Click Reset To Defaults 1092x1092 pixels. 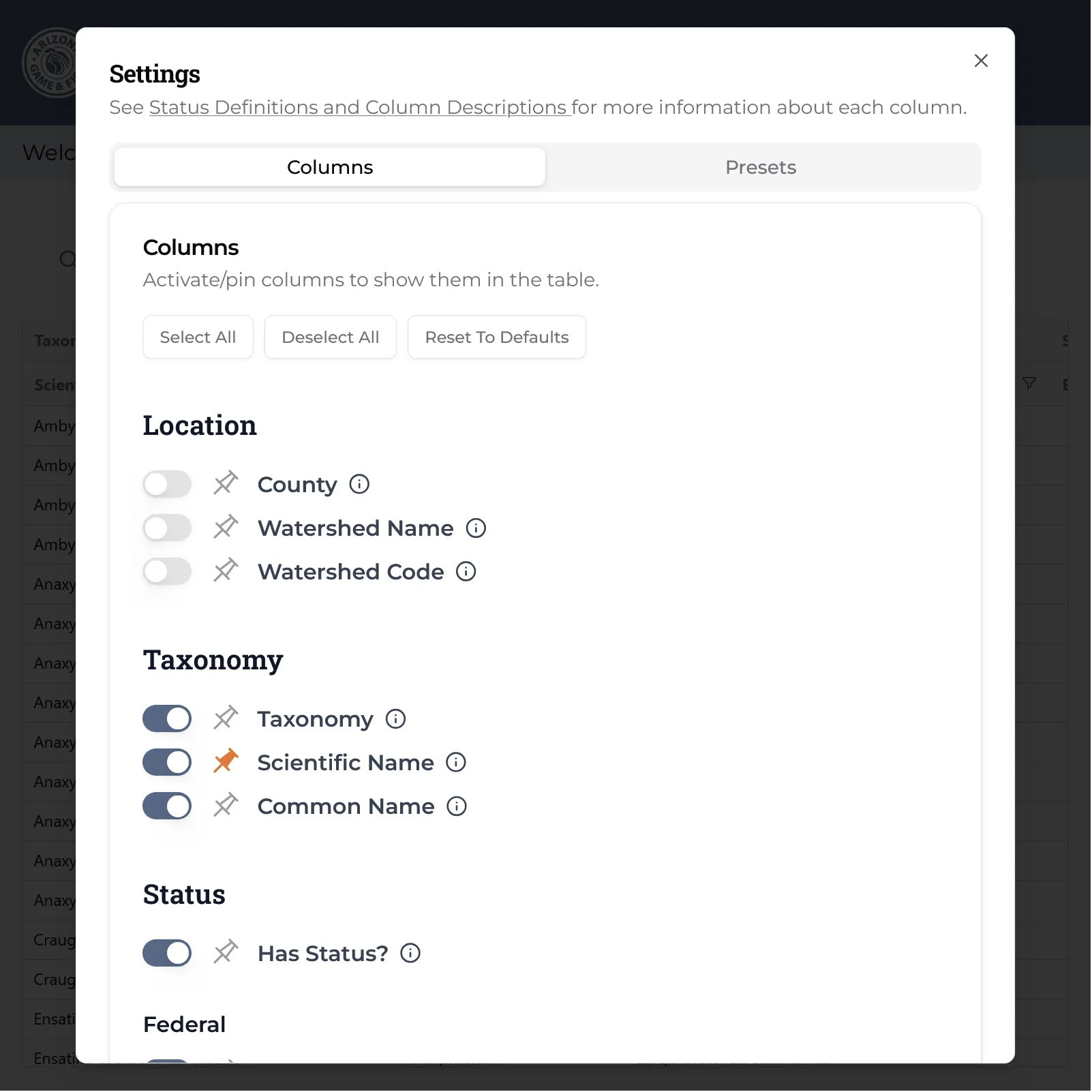(496, 337)
